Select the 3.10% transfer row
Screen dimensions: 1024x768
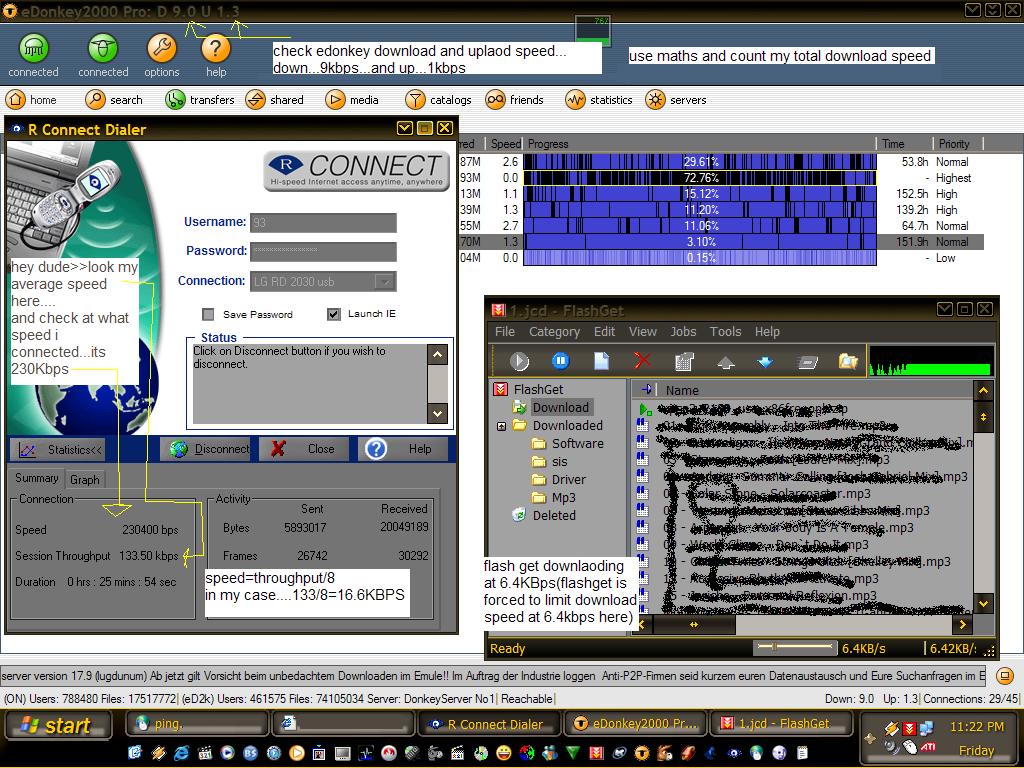click(722, 242)
